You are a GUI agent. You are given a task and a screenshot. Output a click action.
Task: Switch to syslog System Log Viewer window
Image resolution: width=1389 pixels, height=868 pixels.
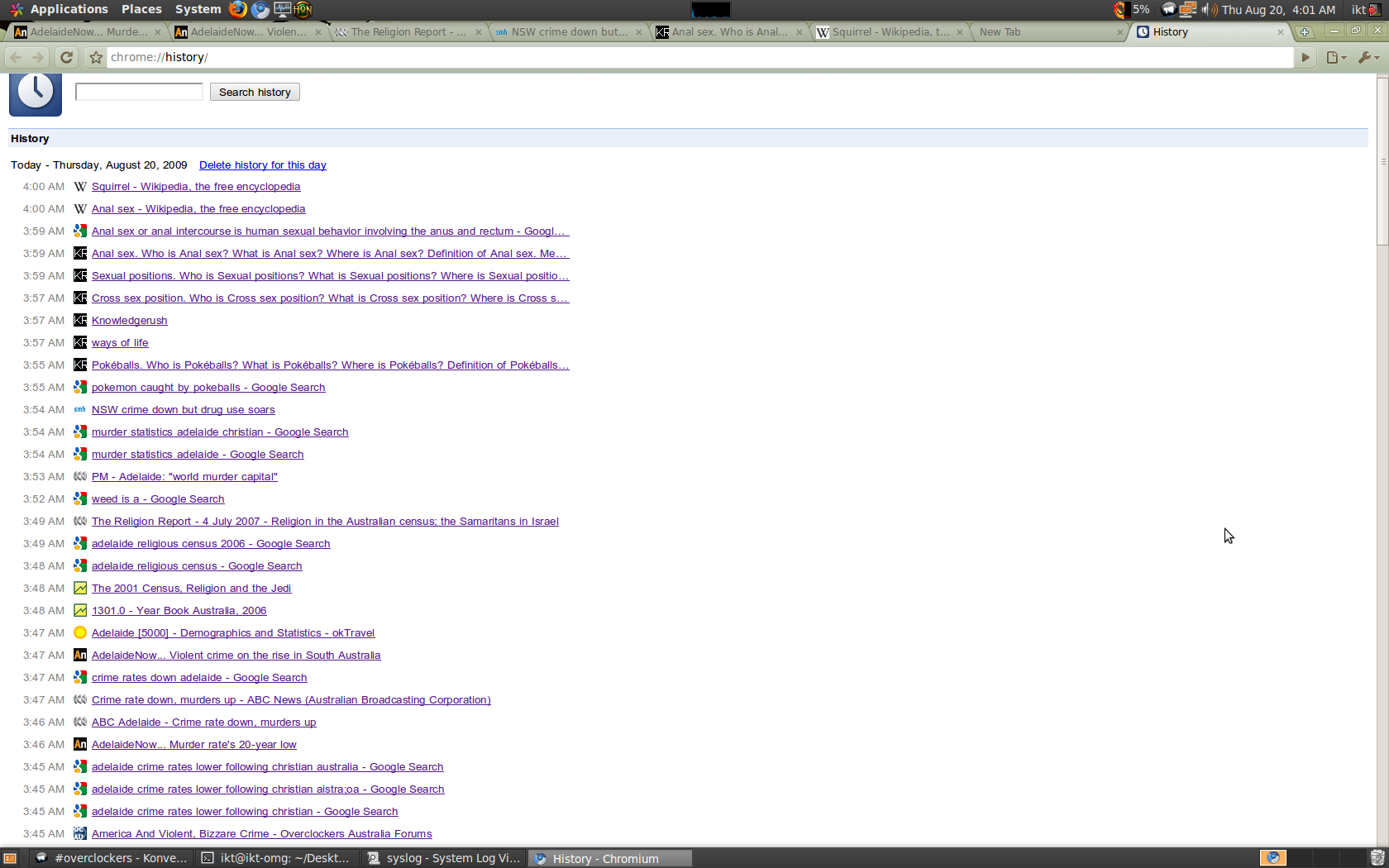click(443, 858)
